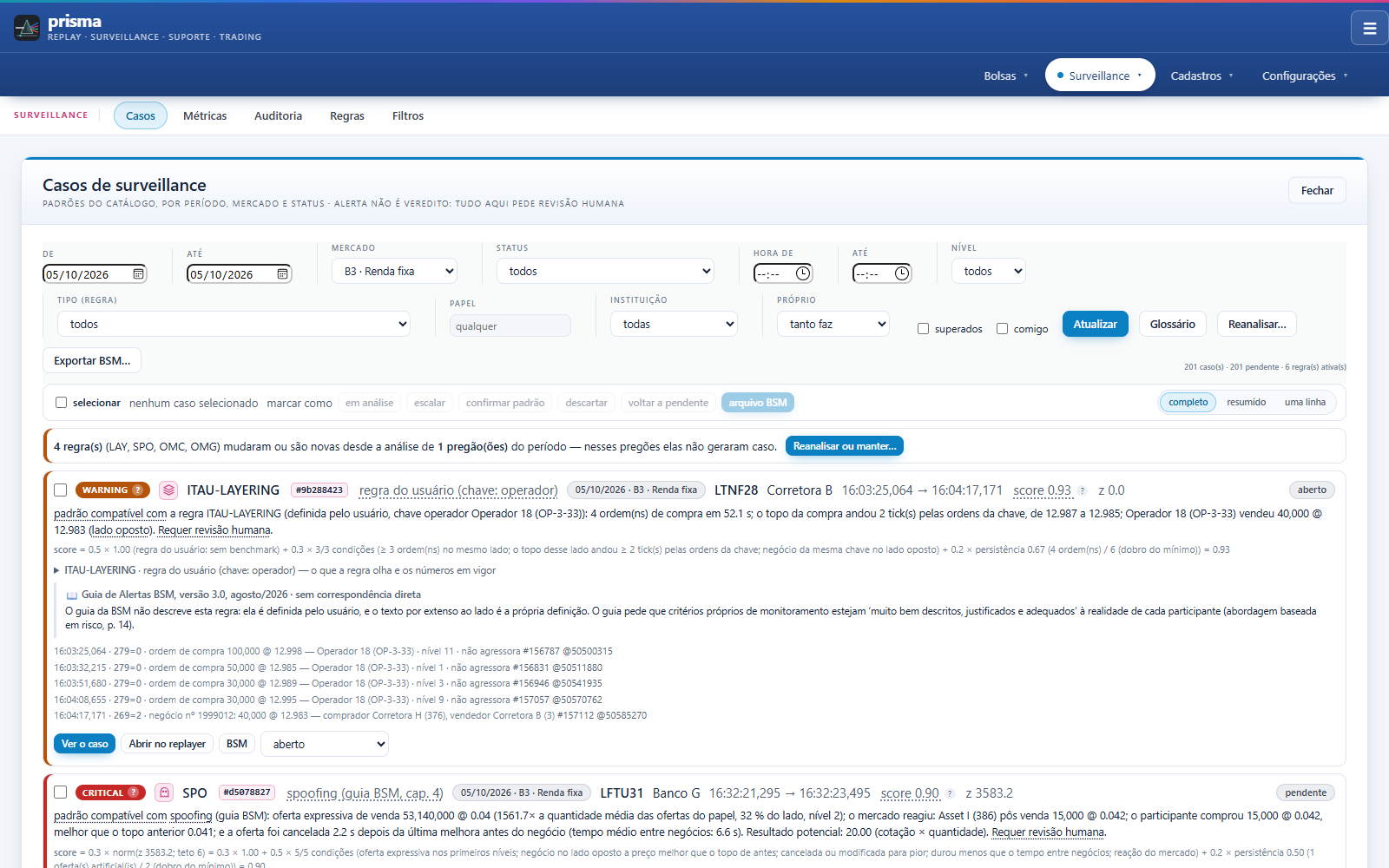Screen dimensions: 1389x868
Task: Open the hamburger menu button
Action: coord(1370,28)
